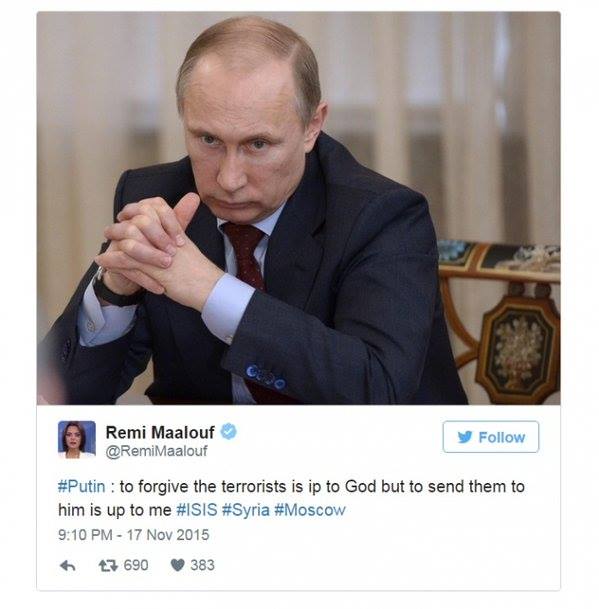599x609 pixels.
Task: View the 383 likes count
Action: [202, 565]
